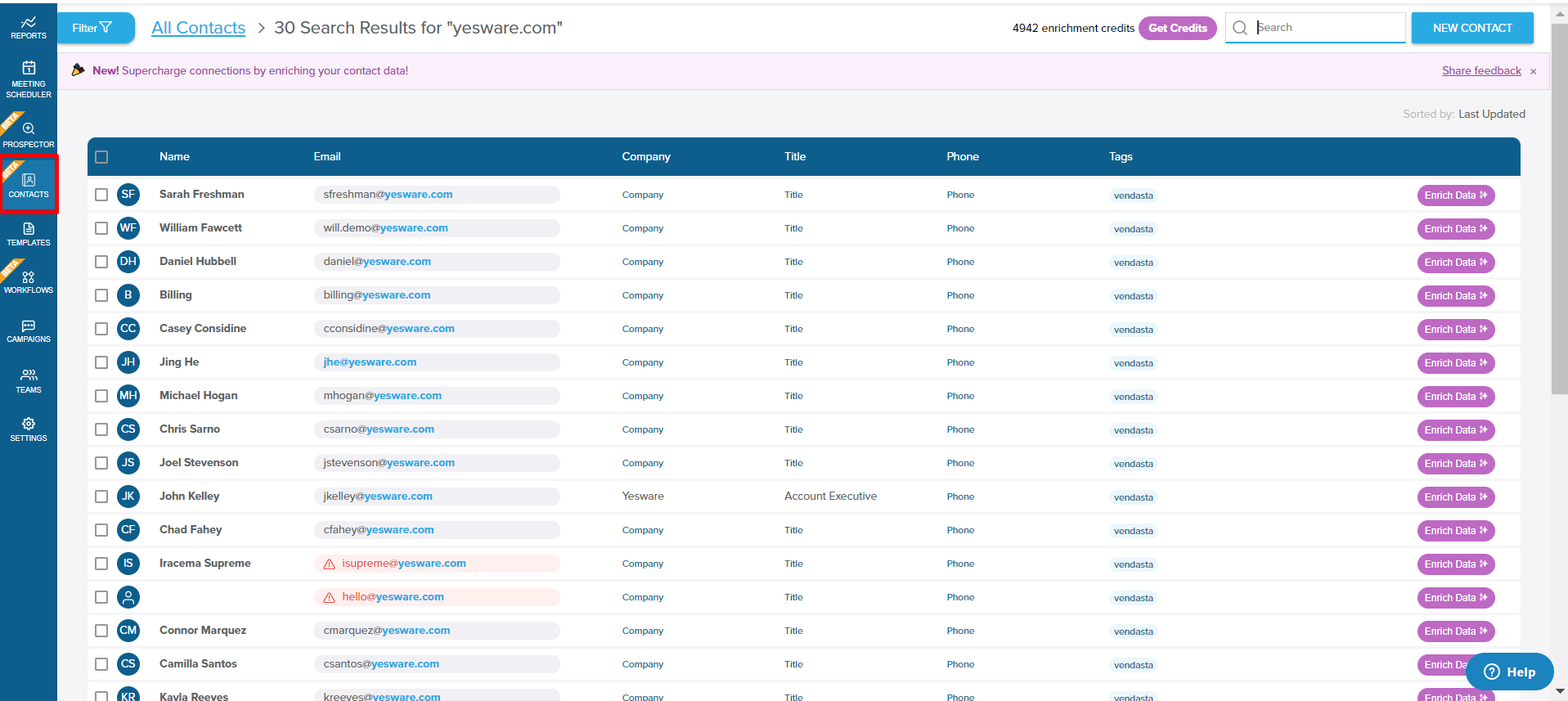Click warning icon beside hello@yesware.com
1568x701 pixels.
pos(330,598)
